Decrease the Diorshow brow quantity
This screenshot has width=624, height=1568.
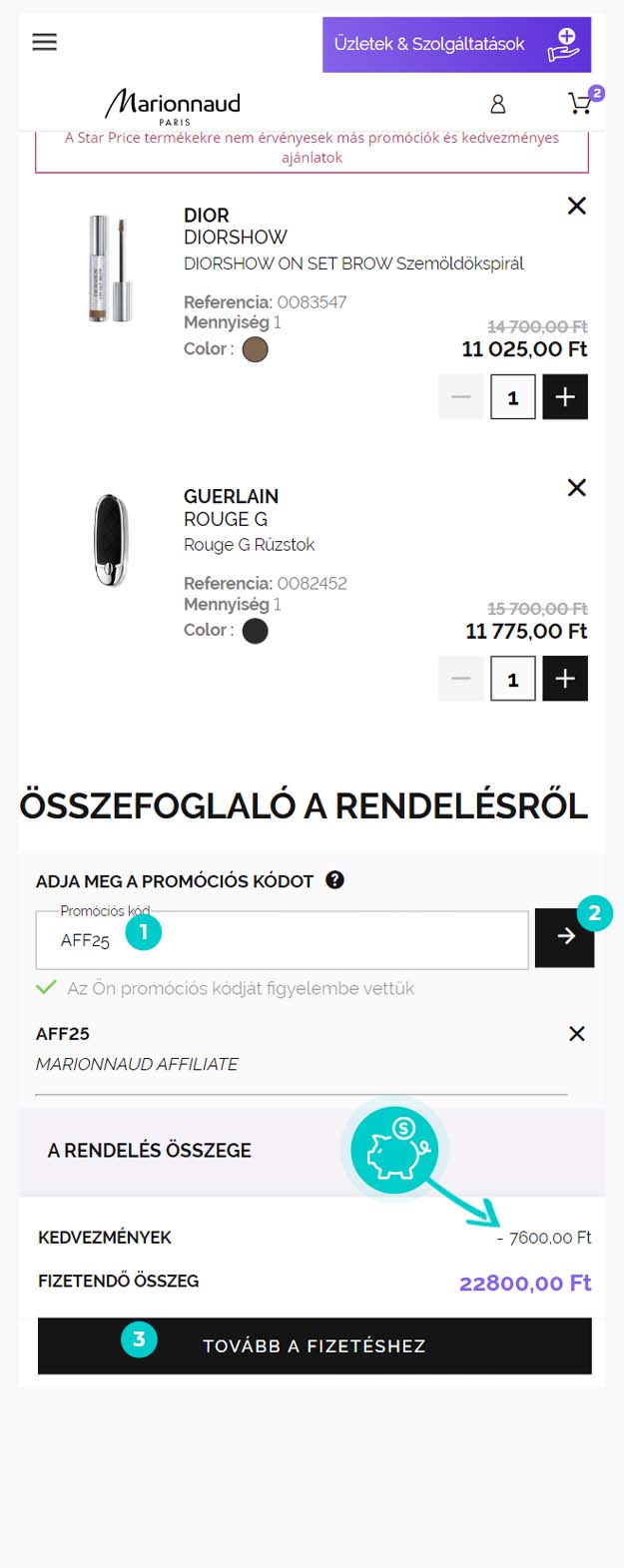pos(460,397)
